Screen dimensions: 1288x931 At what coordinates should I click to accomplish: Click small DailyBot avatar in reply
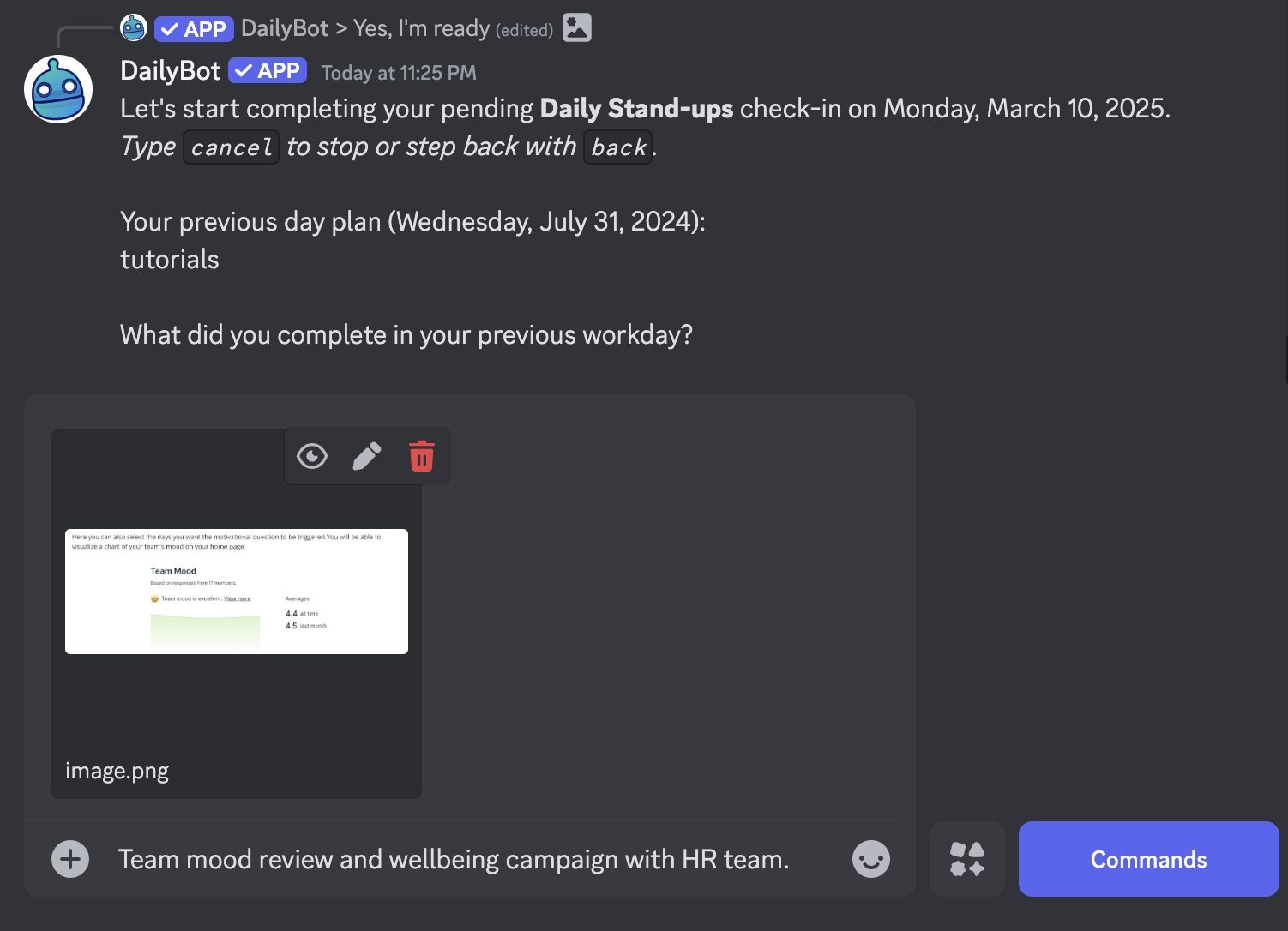[134, 28]
